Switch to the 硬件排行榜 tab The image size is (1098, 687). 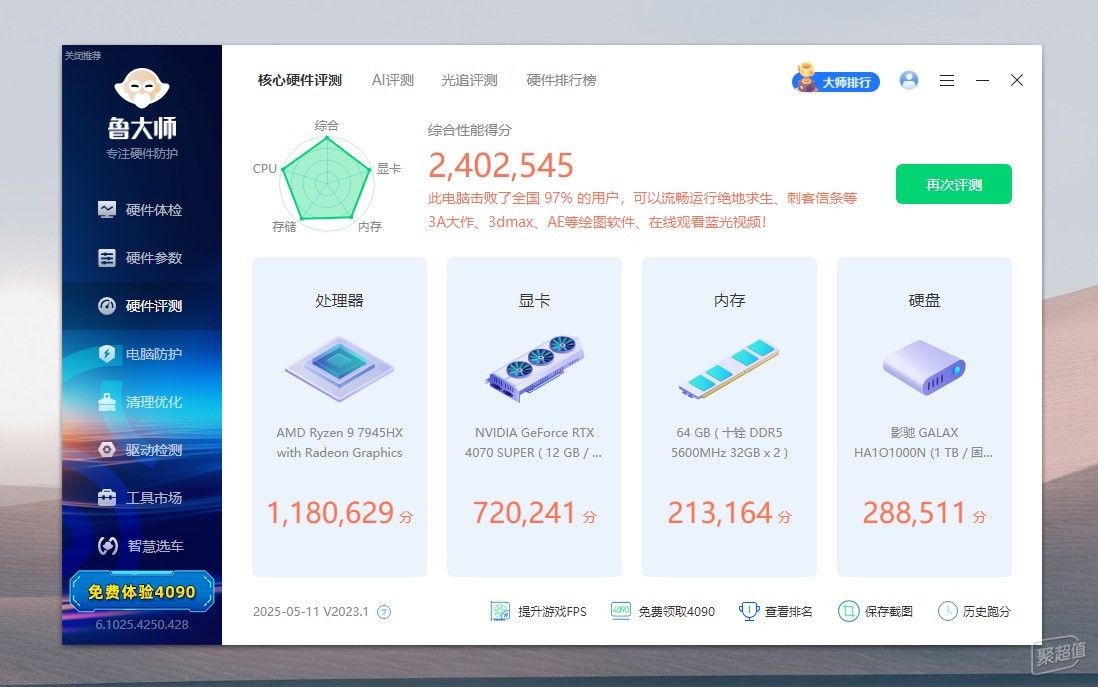click(562, 81)
